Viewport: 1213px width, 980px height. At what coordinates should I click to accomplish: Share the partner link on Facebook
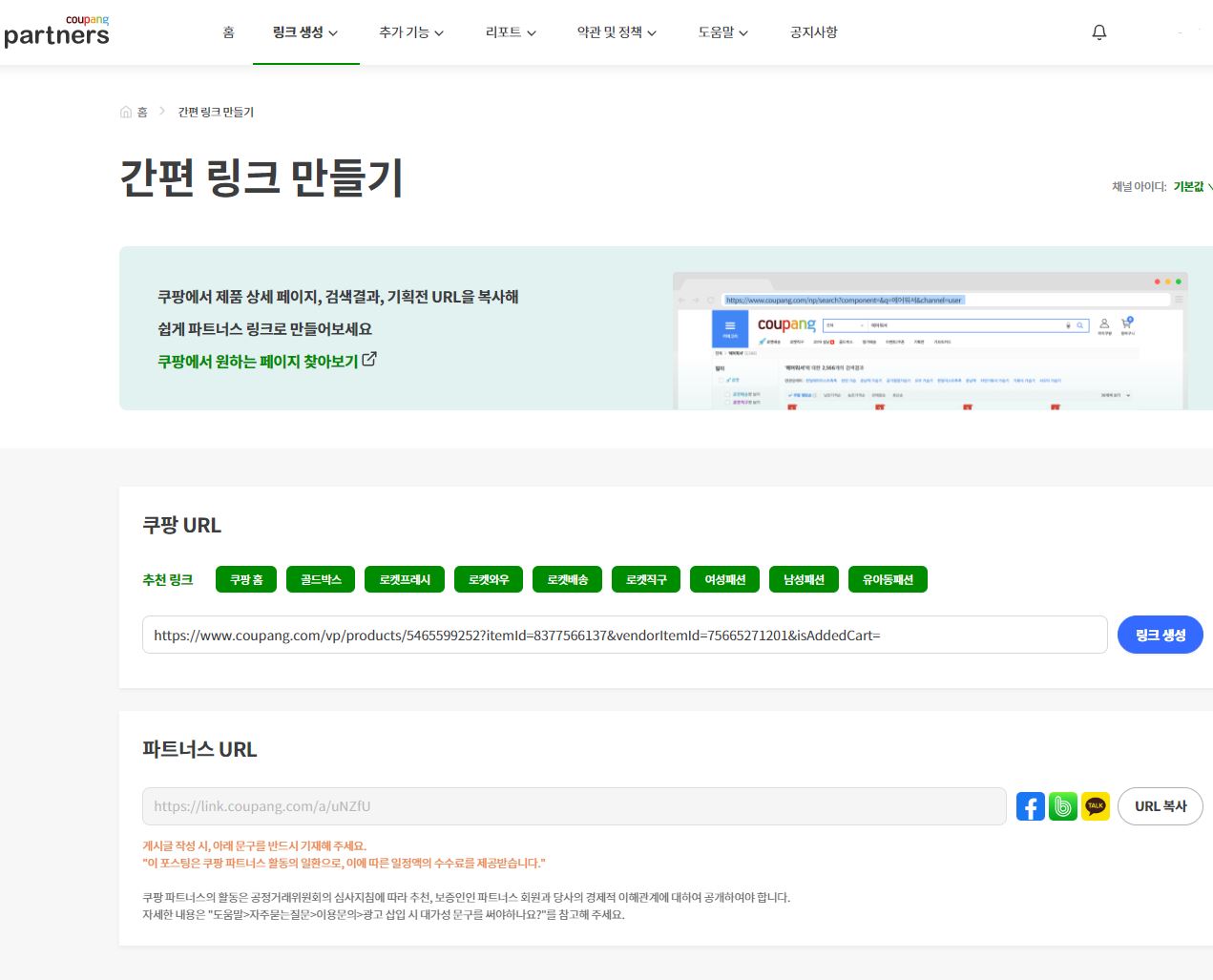click(x=1030, y=806)
